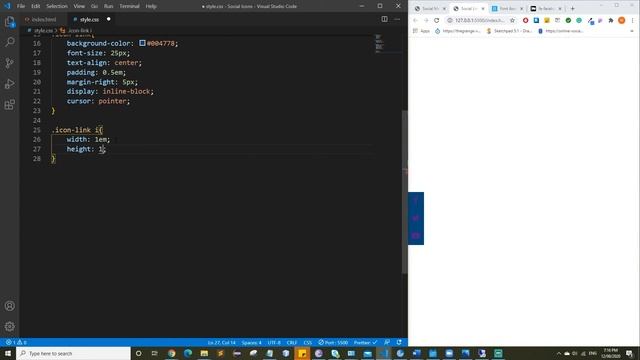640x360 pixels.
Task: Click the top icon in the blue social bar
Action: pos(416,200)
